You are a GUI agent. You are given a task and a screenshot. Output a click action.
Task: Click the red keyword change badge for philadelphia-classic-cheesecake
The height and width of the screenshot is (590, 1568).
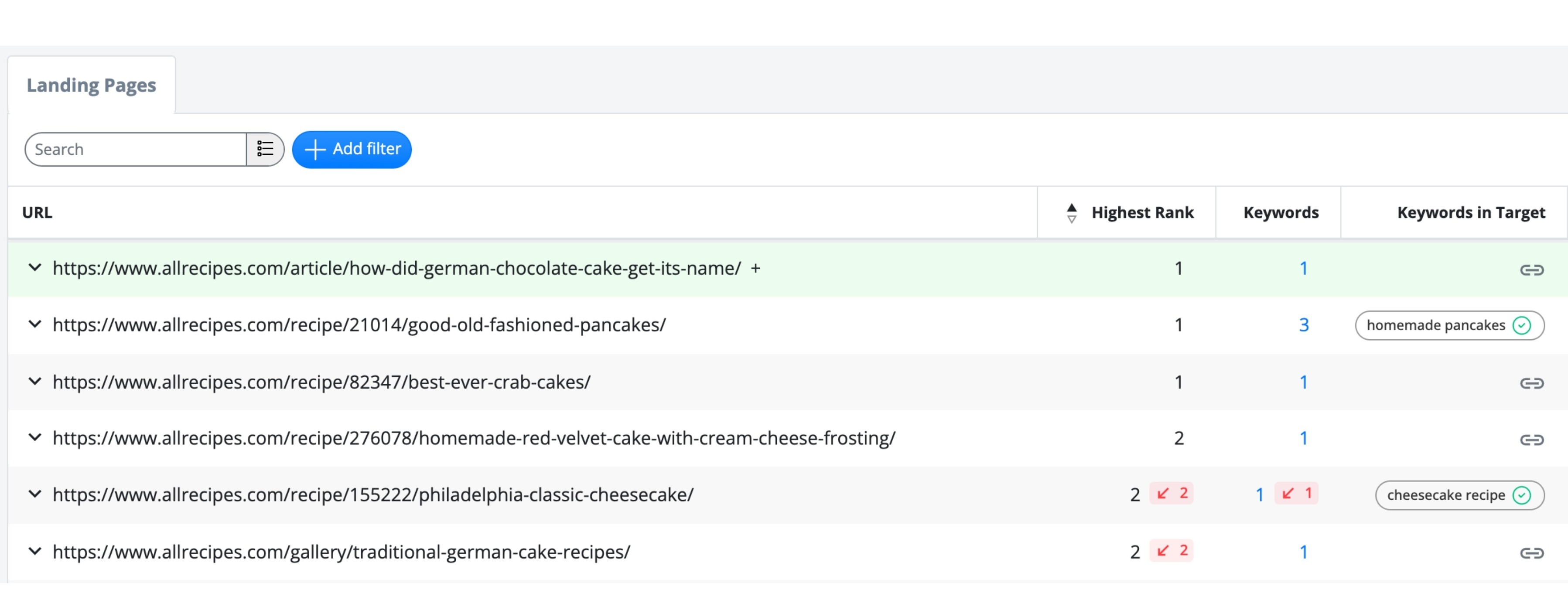click(x=1296, y=494)
